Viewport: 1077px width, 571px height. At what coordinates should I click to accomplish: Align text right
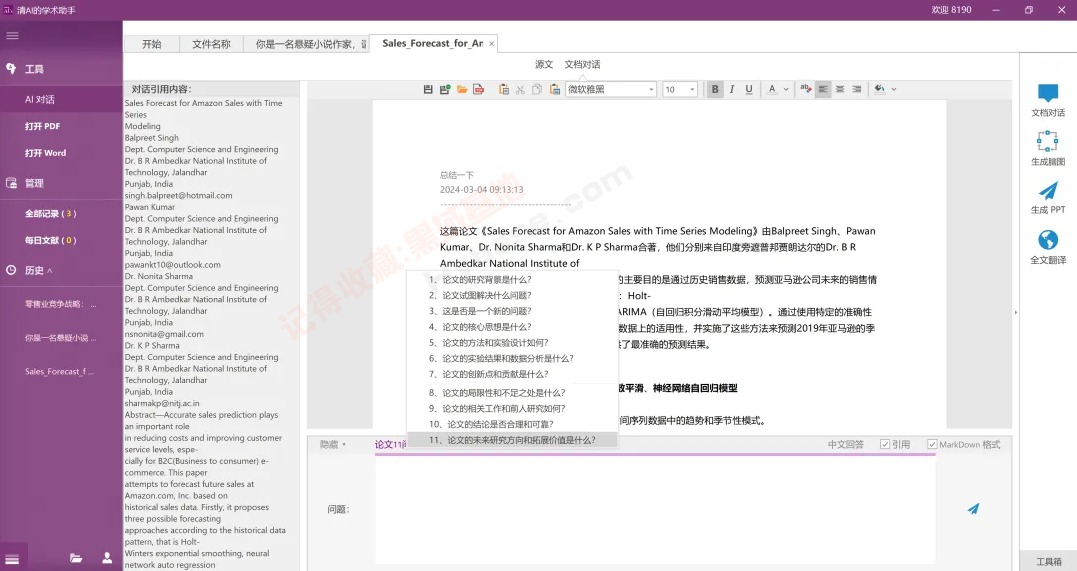coord(857,89)
